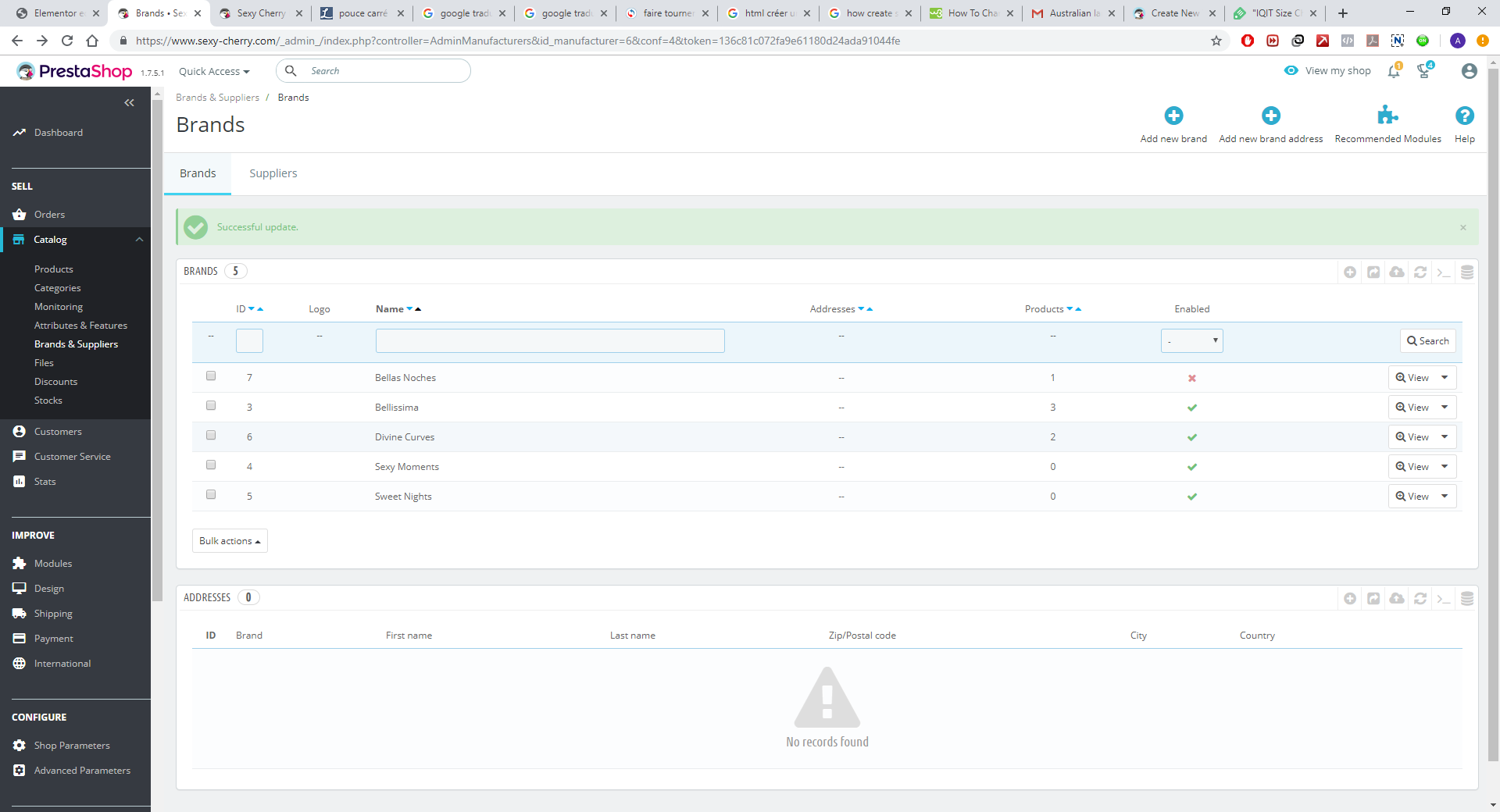The height and width of the screenshot is (812, 1500).
Task: Open Recommended Modules puzzle icon
Action: tap(1387, 116)
